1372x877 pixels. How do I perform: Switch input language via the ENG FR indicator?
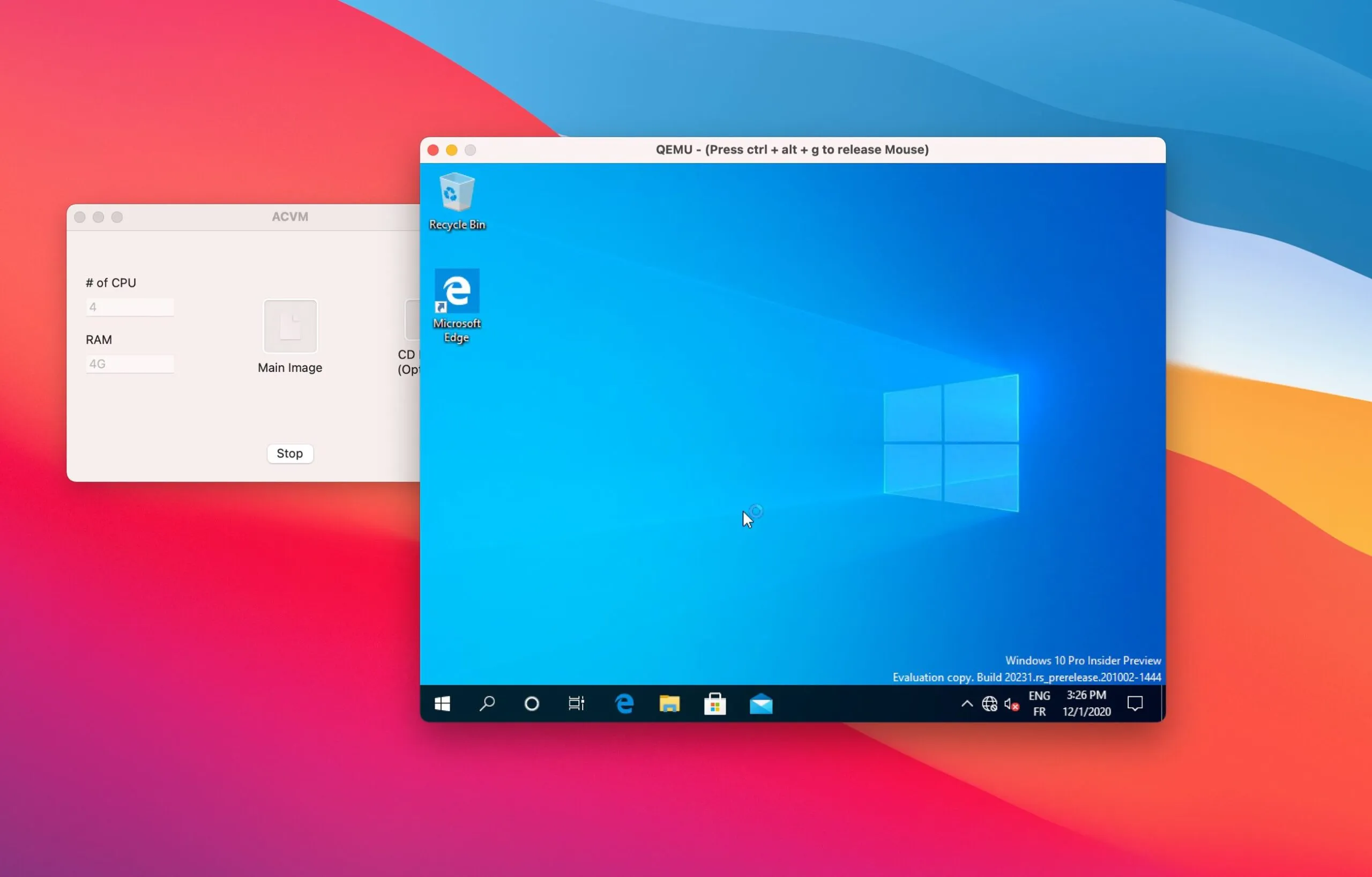(1039, 703)
